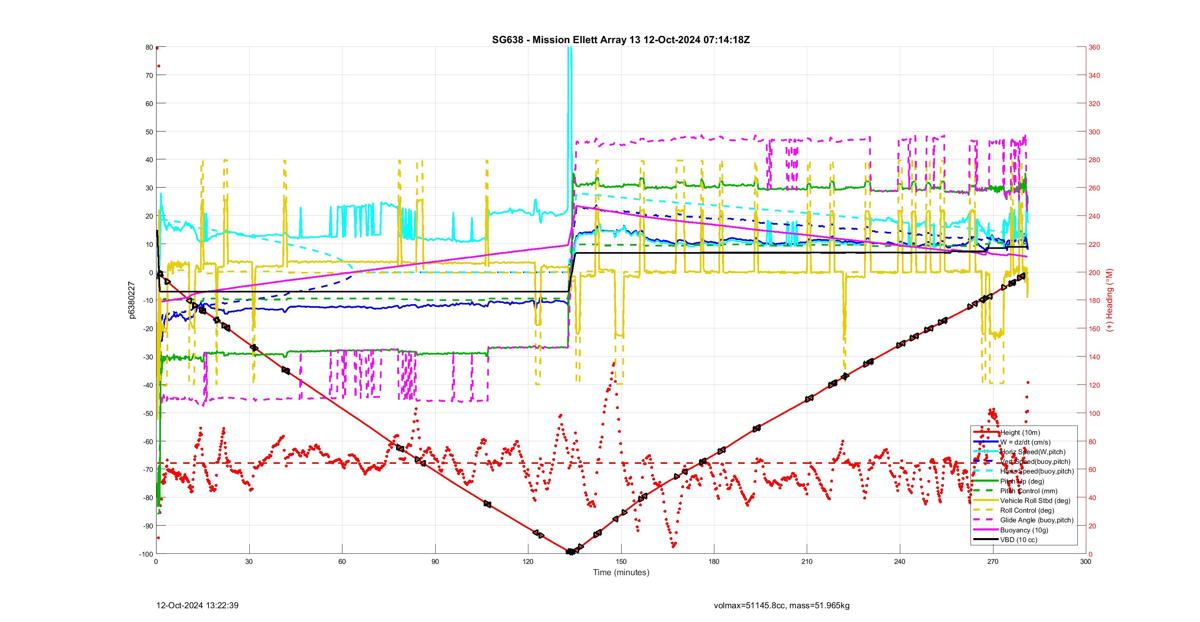This screenshot has height=622, width=1200.
Task: Click the magenta dashed sample beside Glide Angle
Action: pos(984,520)
